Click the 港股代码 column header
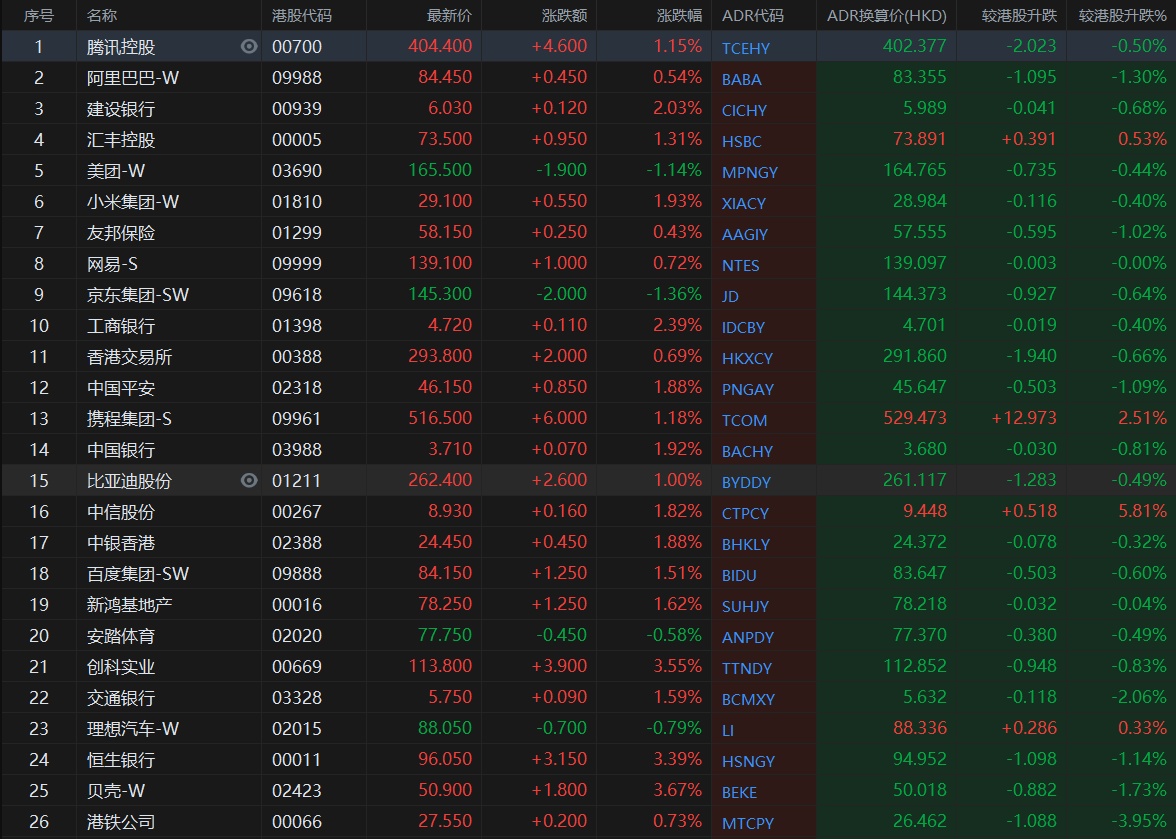Screen dimensions: 1176x839 302,16
